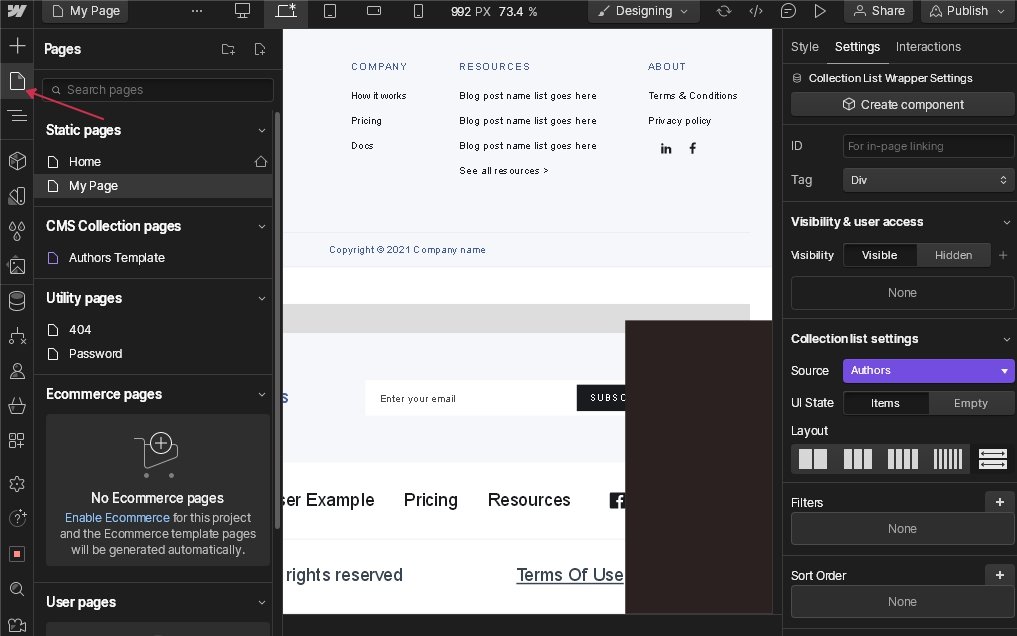Set Visibility to Hidden
1017x636 pixels.
(953, 255)
